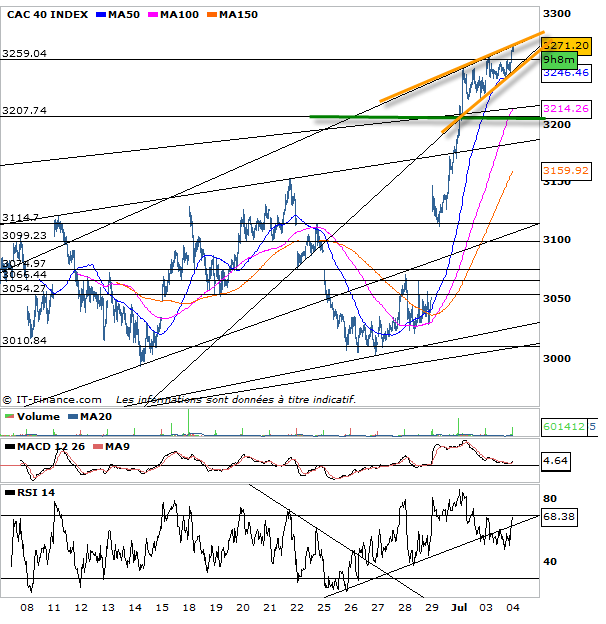The image size is (606, 624).
Task: Click the green Volume legend marker
Action: click(x=9, y=416)
